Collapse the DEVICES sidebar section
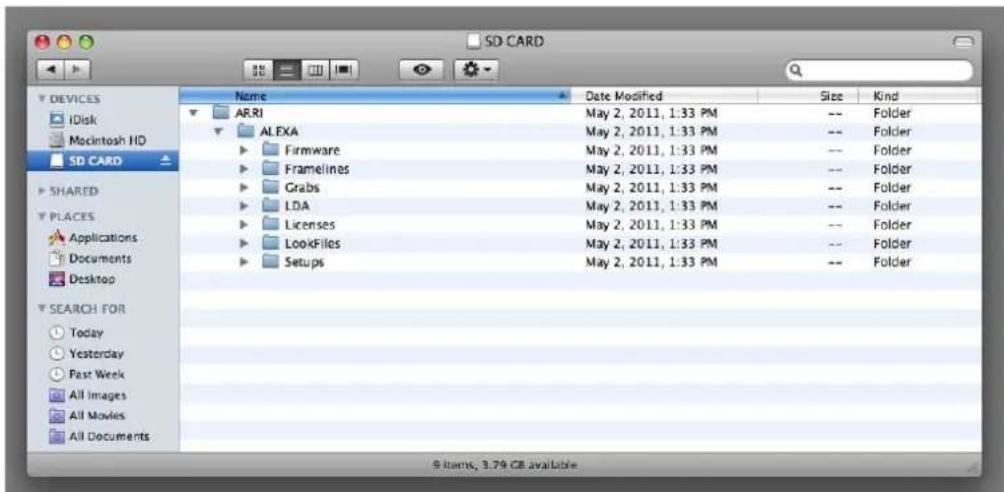The width and height of the screenshot is (1004, 492). (42, 99)
